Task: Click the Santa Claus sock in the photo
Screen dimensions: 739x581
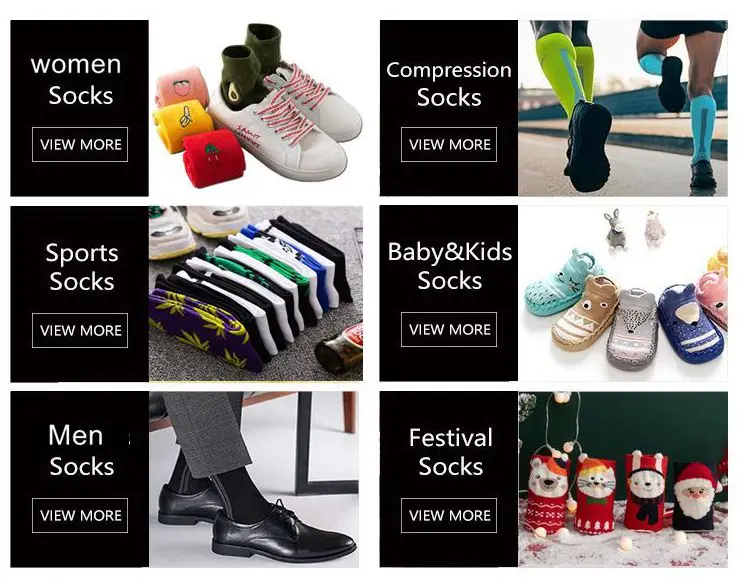Action: tap(694, 497)
